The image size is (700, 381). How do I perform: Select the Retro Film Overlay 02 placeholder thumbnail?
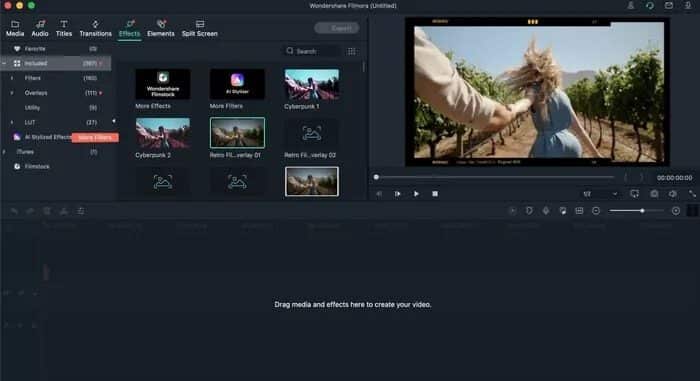pyautogui.click(x=312, y=133)
